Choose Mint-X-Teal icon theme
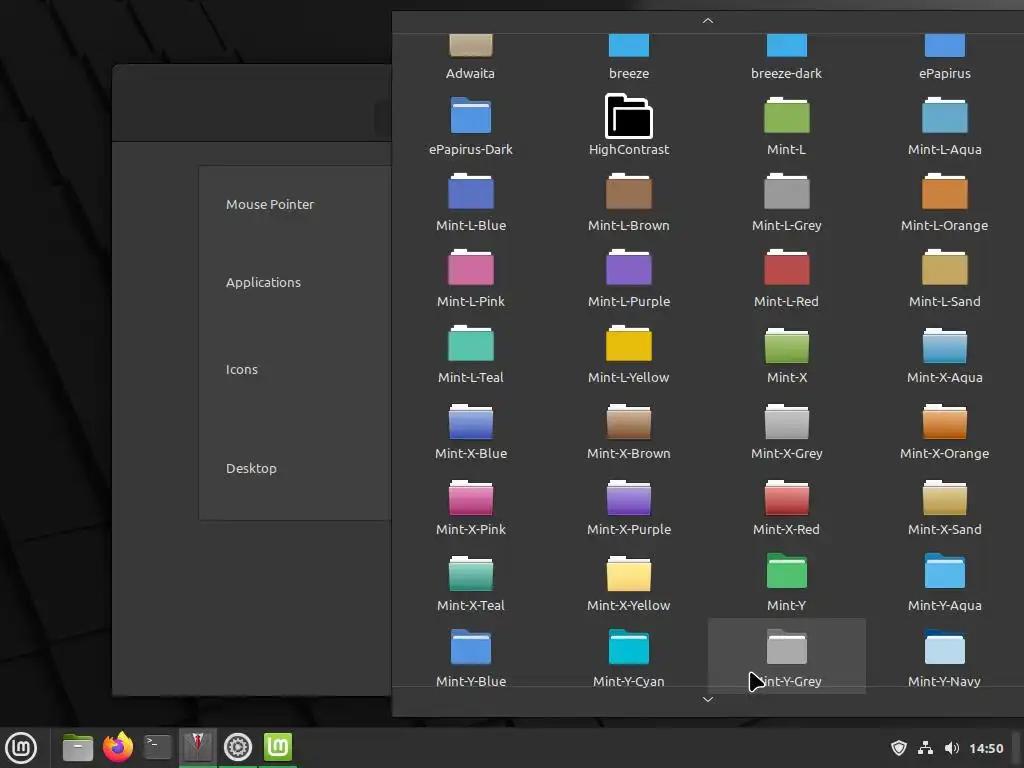Image resolution: width=1024 pixels, height=768 pixels. click(x=470, y=581)
